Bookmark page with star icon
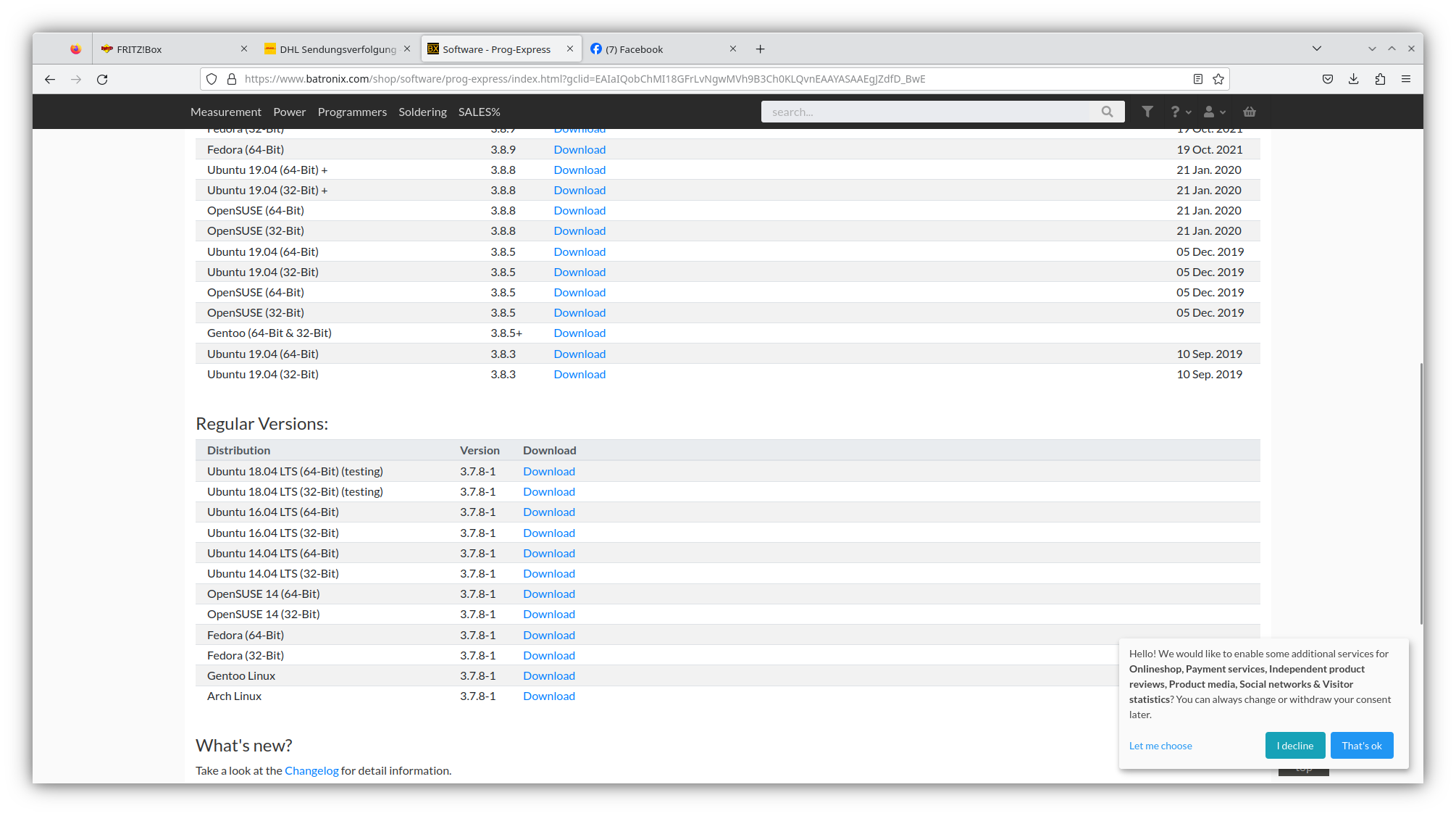Screen dimensions: 1456x816 coord(1218,79)
